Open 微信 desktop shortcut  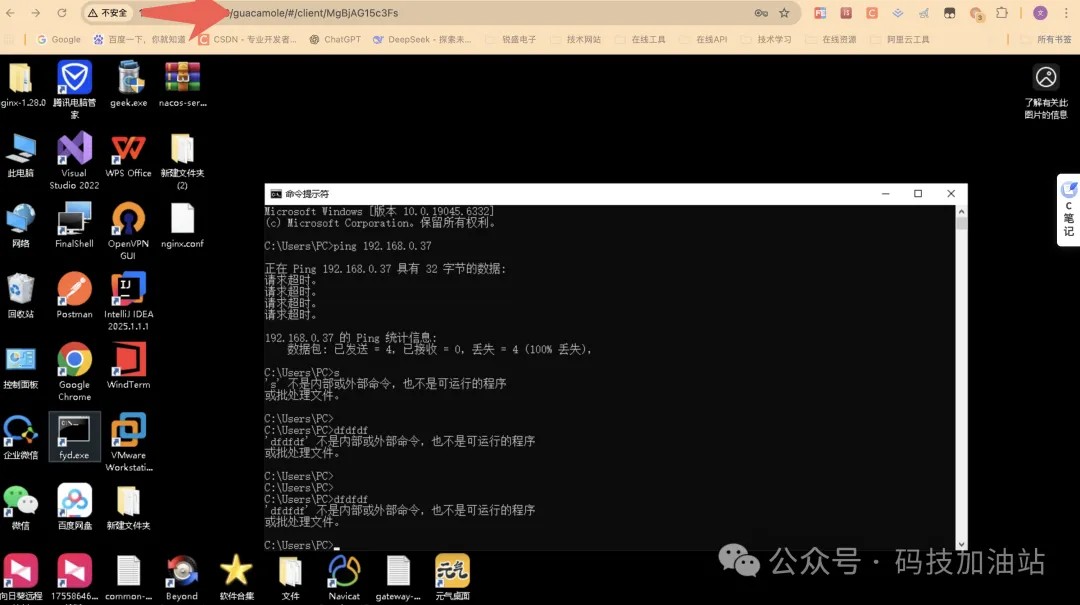click(x=21, y=507)
